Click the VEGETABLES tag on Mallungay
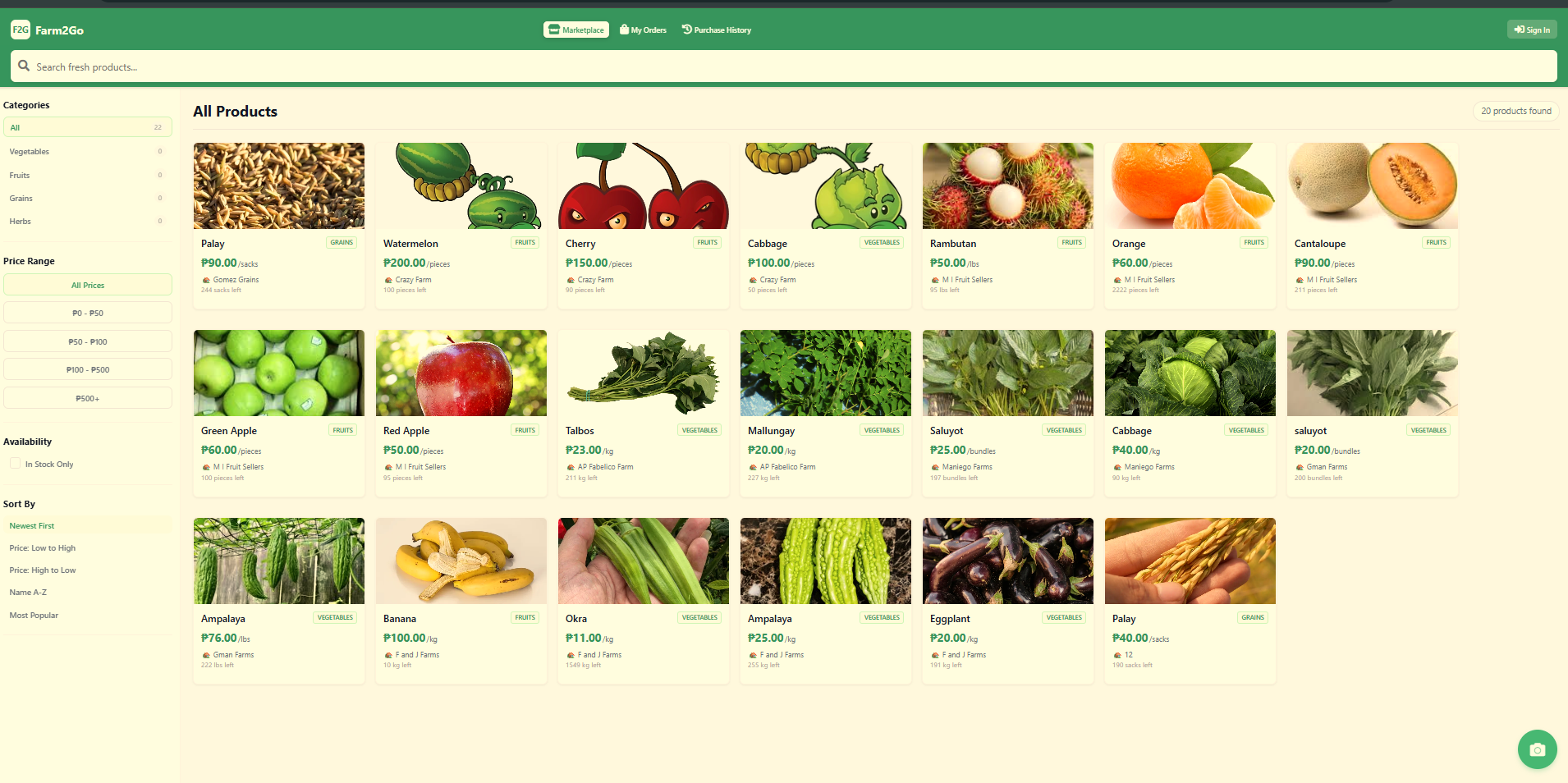The width and height of the screenshot is (1568, 783). [882, 430]
